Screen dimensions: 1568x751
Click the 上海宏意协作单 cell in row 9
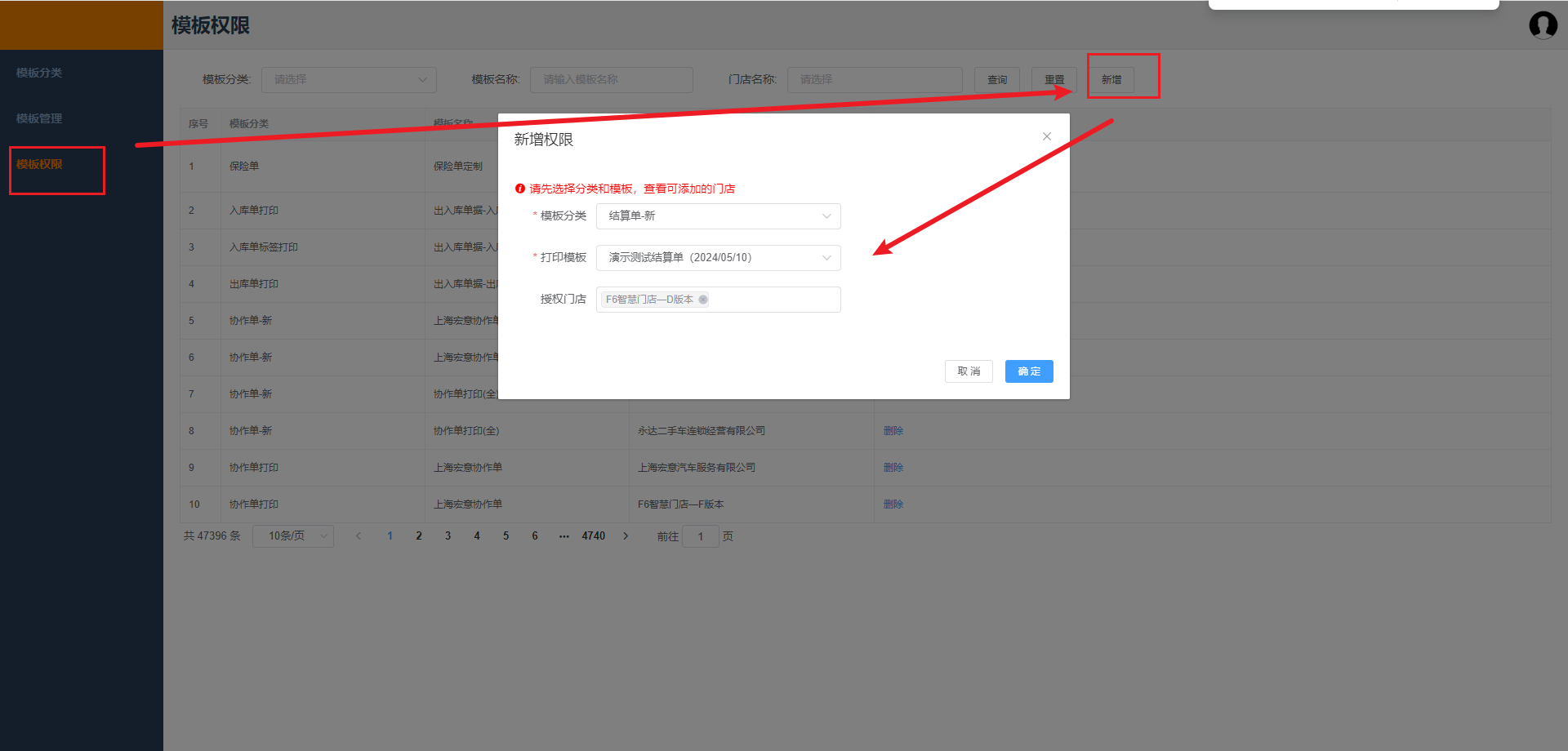[527, 468]
